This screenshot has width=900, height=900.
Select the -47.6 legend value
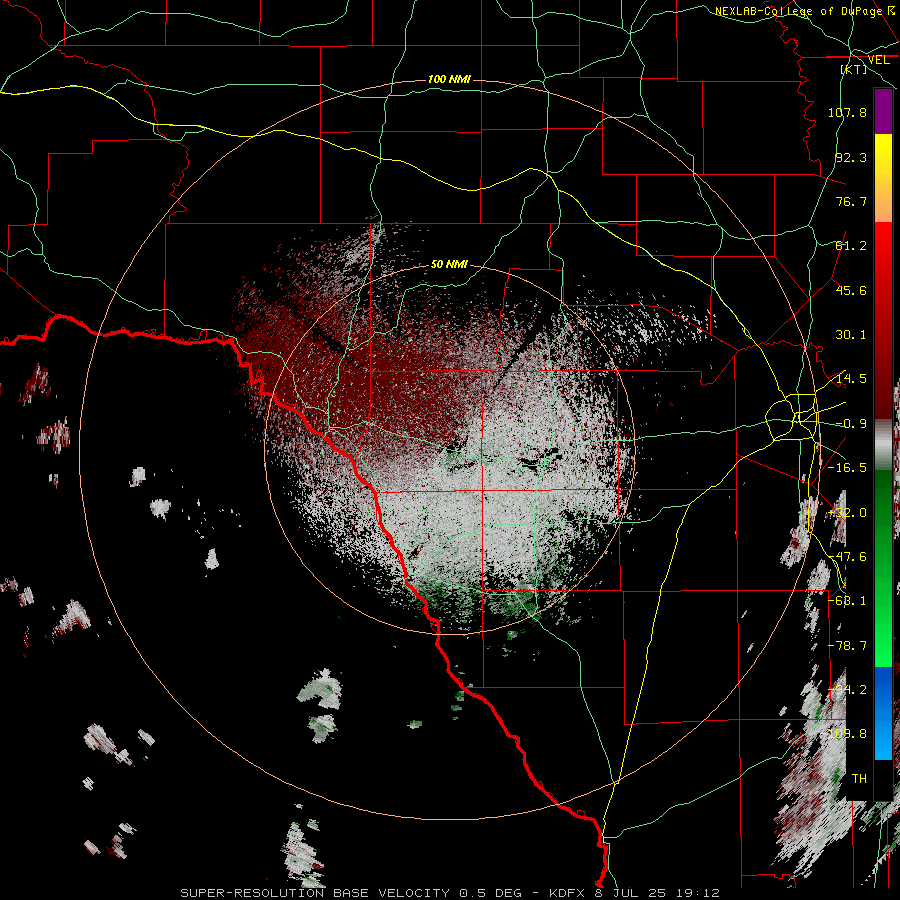(847, 557)
